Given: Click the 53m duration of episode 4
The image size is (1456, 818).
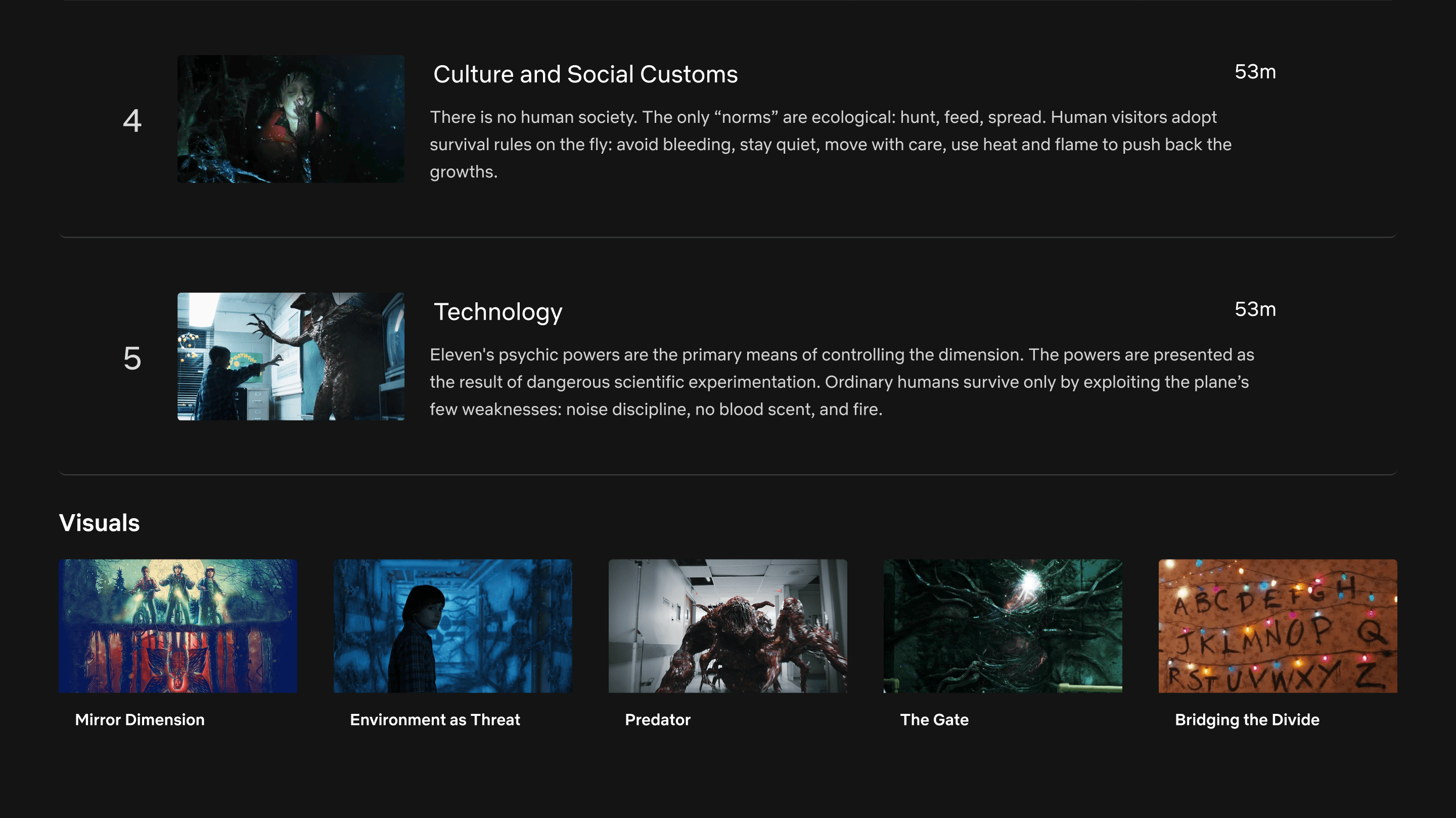Looking at the screenshot, I should (x=1255, y=72).
